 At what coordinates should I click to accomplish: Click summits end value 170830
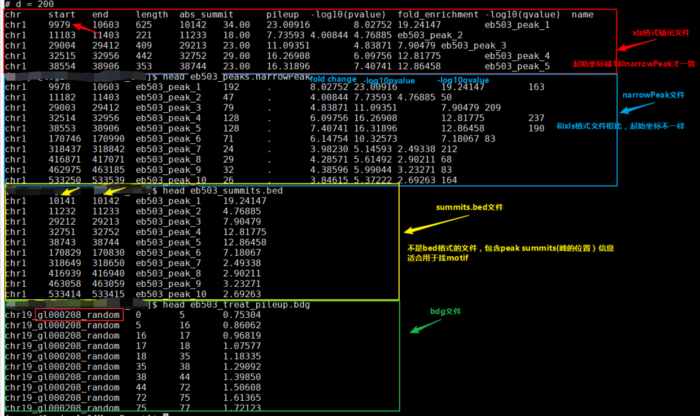click(x=108, y=253)
